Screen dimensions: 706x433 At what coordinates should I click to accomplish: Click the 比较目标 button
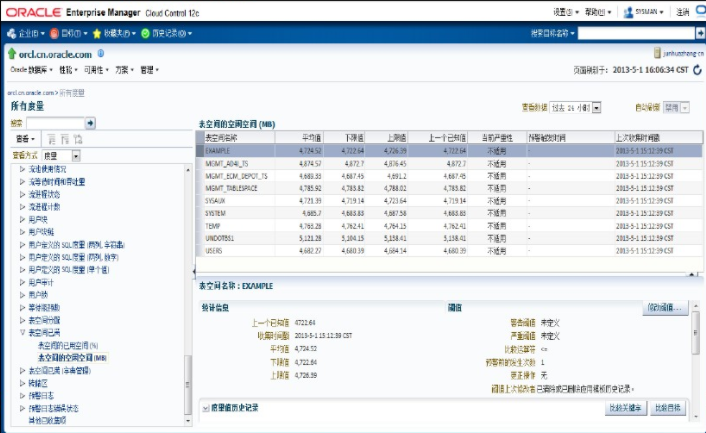[668, 408]
